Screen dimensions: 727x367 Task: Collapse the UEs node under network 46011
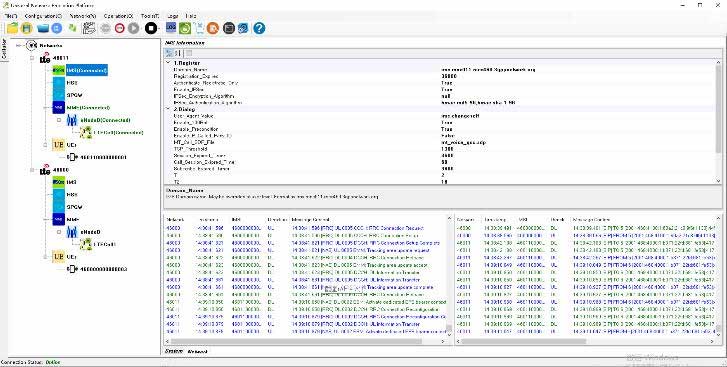45,145
